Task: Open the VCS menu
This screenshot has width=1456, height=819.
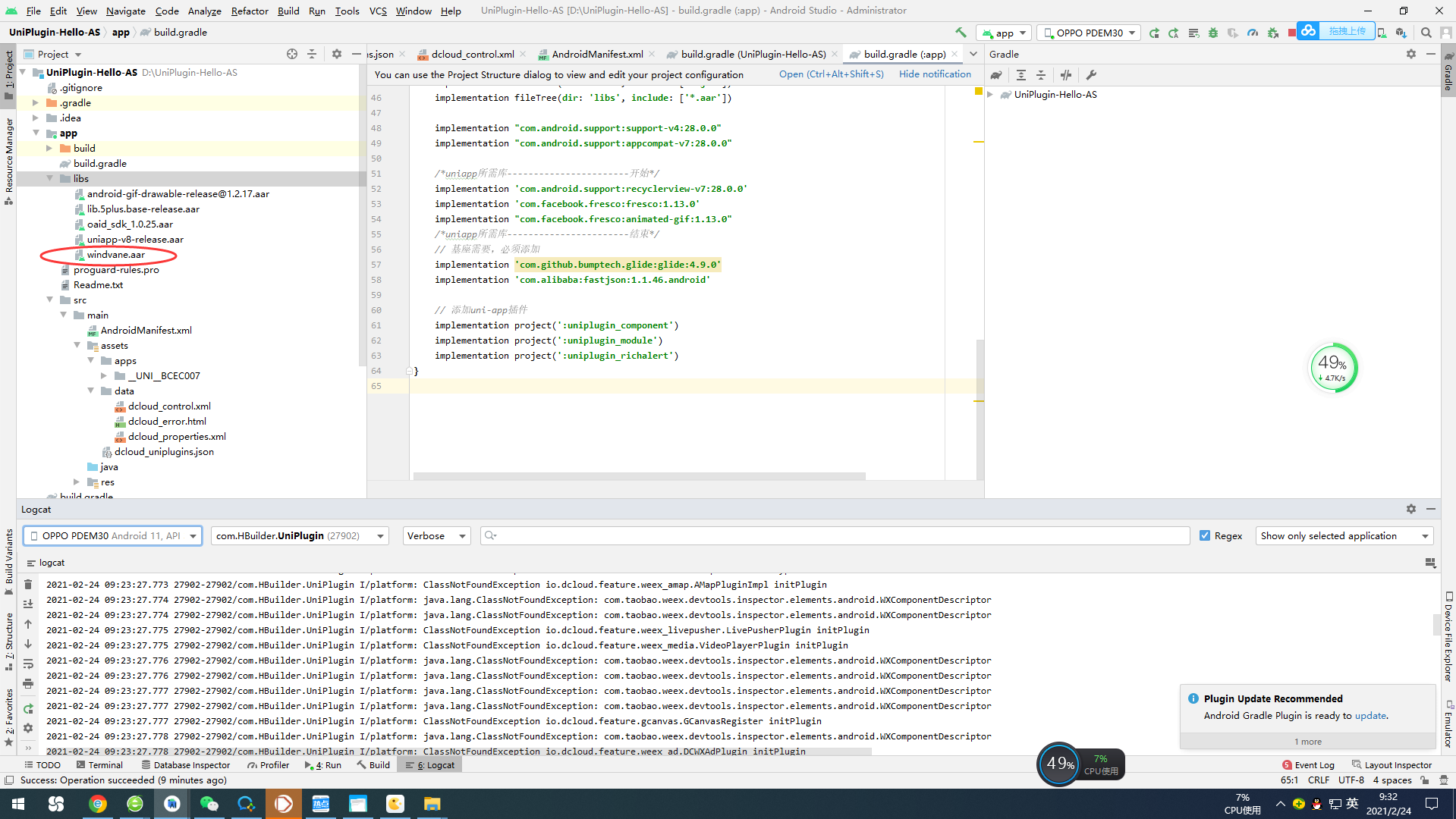Action: 378,11
